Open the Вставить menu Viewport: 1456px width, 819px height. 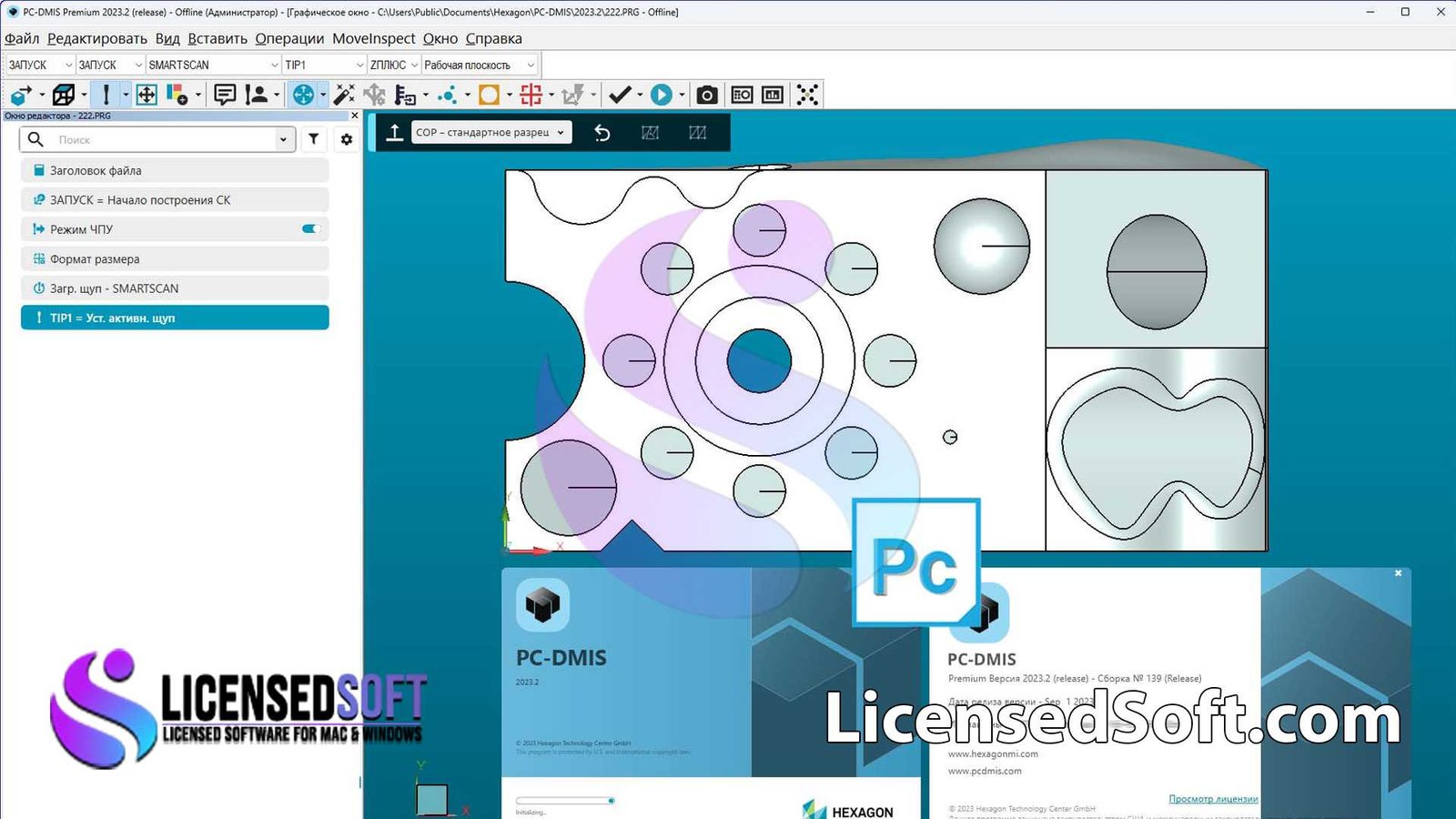coord(217,38)
